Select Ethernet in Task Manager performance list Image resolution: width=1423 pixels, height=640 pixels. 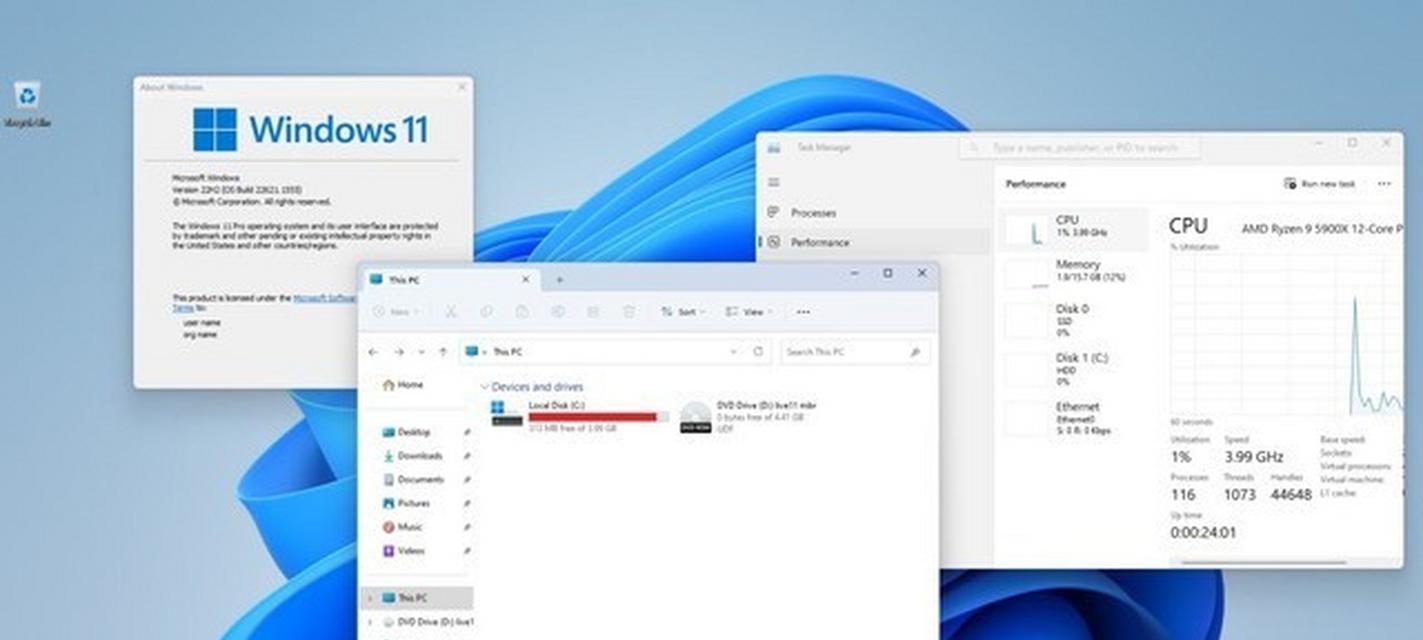1073,418
